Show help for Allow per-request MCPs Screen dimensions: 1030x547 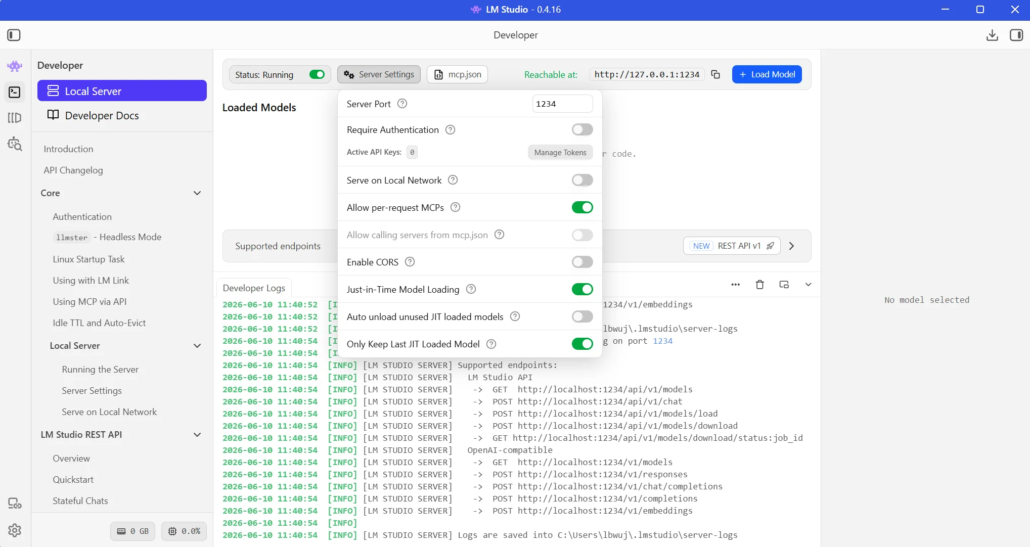click(x=455, y=208)
